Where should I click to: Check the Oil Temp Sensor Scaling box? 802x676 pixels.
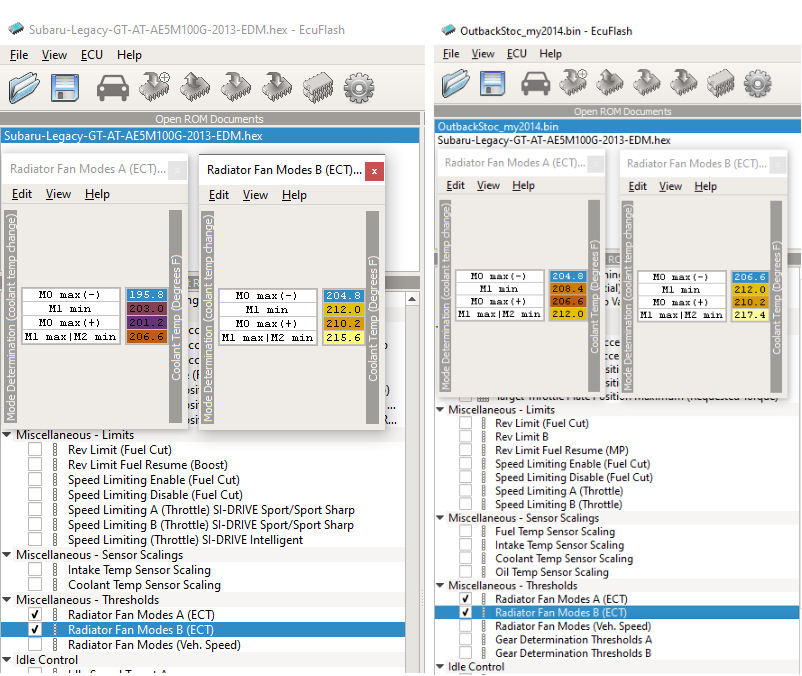[x=465, y=572]
